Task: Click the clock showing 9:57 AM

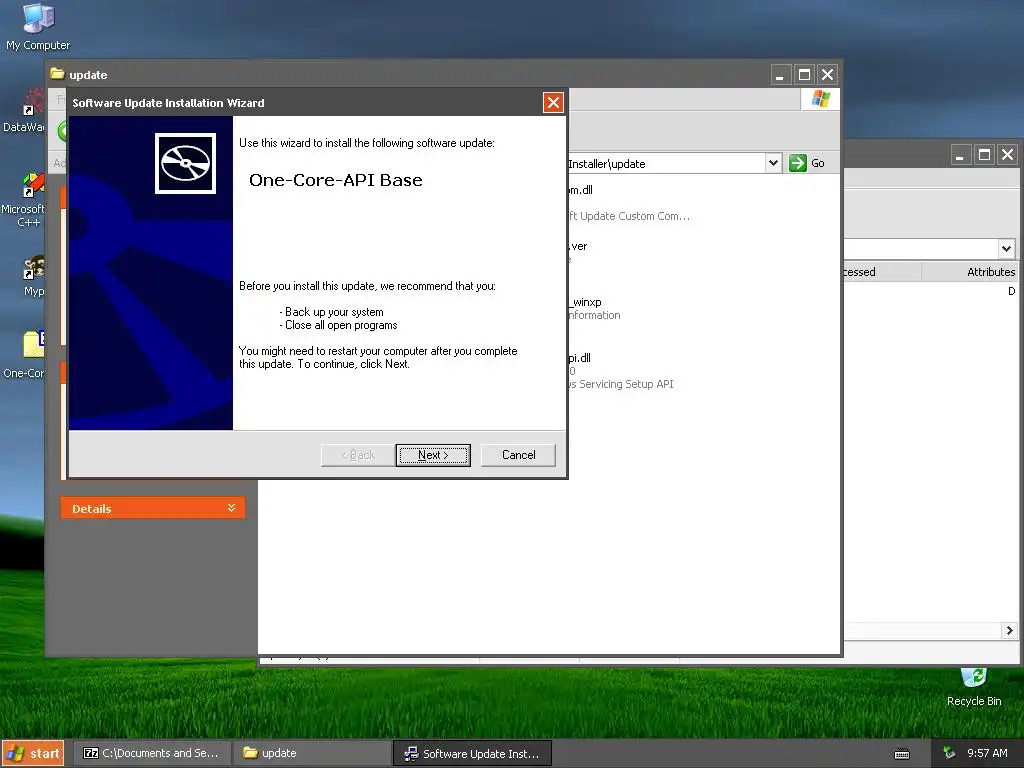Action: click(x=987, y=753)
